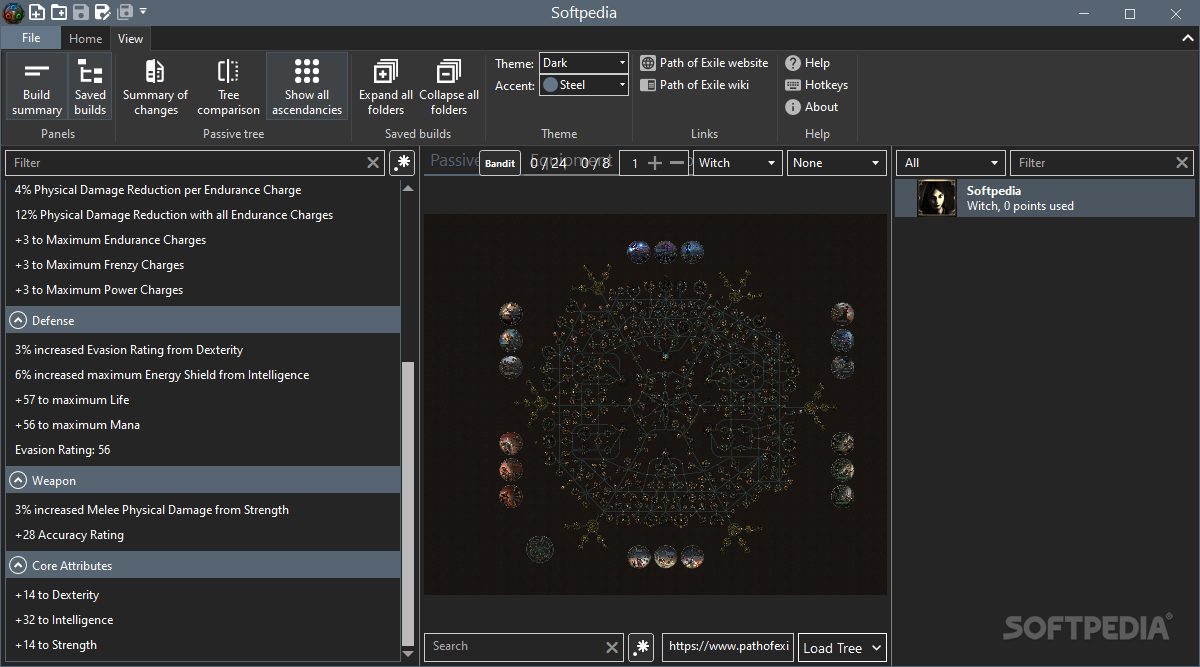
Task: Click the pathofexile URL field
Action: pos(729,647)
